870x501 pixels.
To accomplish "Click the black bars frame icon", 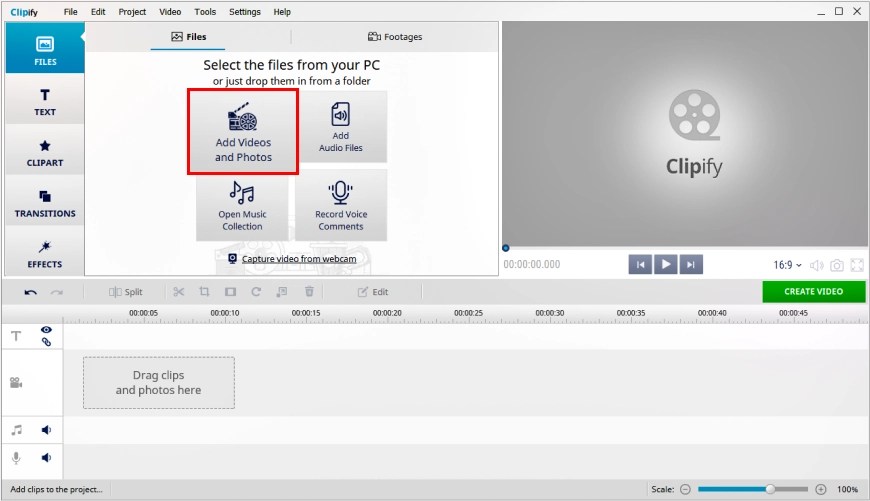I will coord(230,292).
